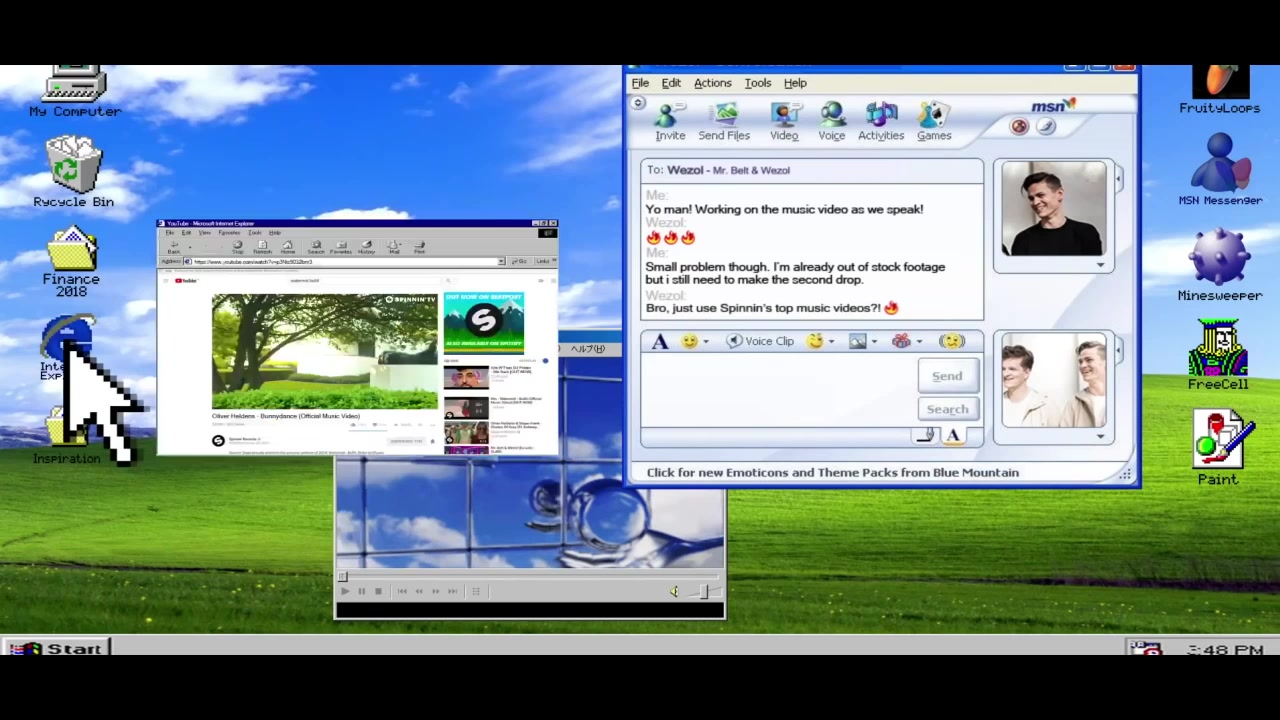Open MSN Messenger desktop shortcut

[1220, 170]
